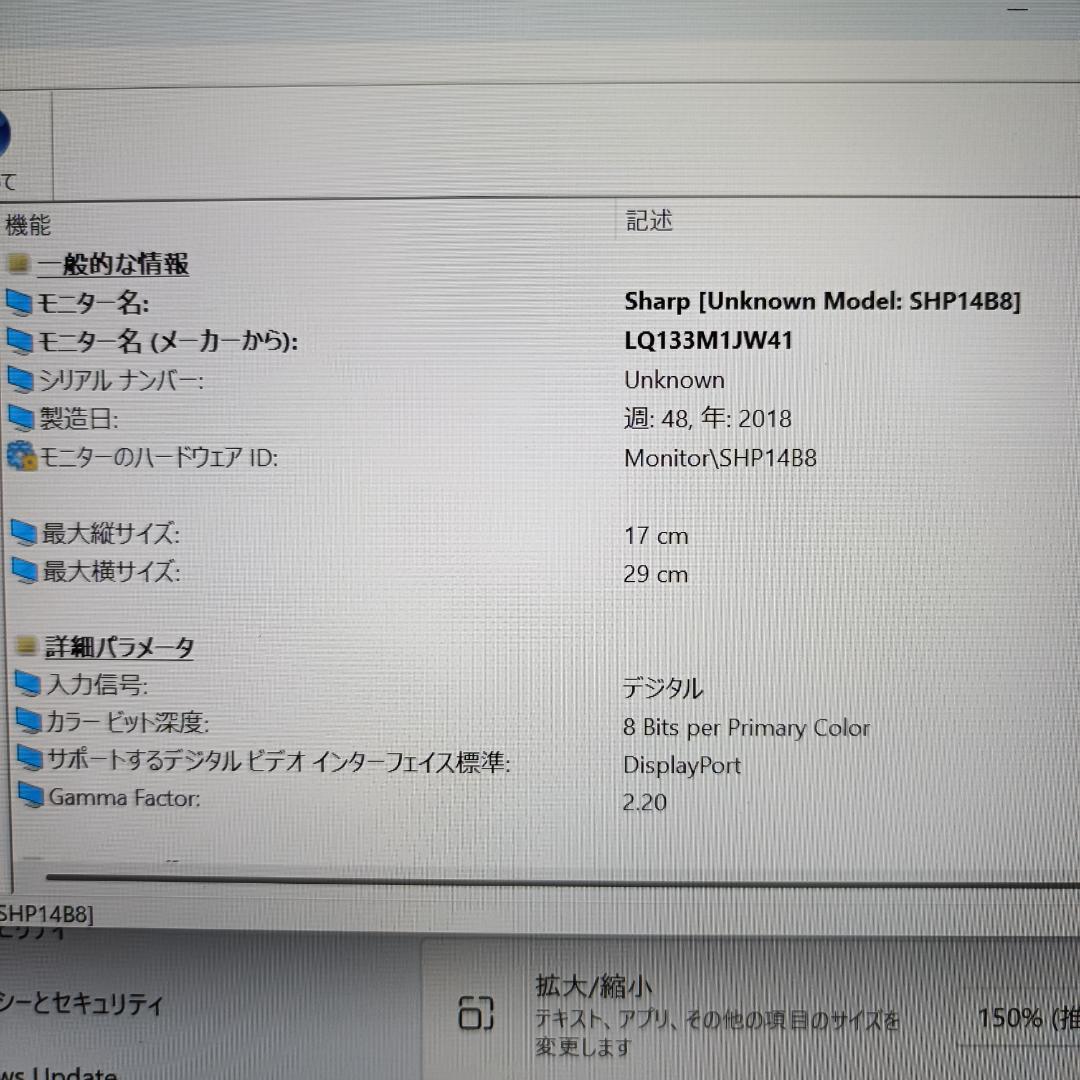Click the horizontal scrollbar under the details list
Viewport: 1080px width, 1080px height.
pos(563,880)
